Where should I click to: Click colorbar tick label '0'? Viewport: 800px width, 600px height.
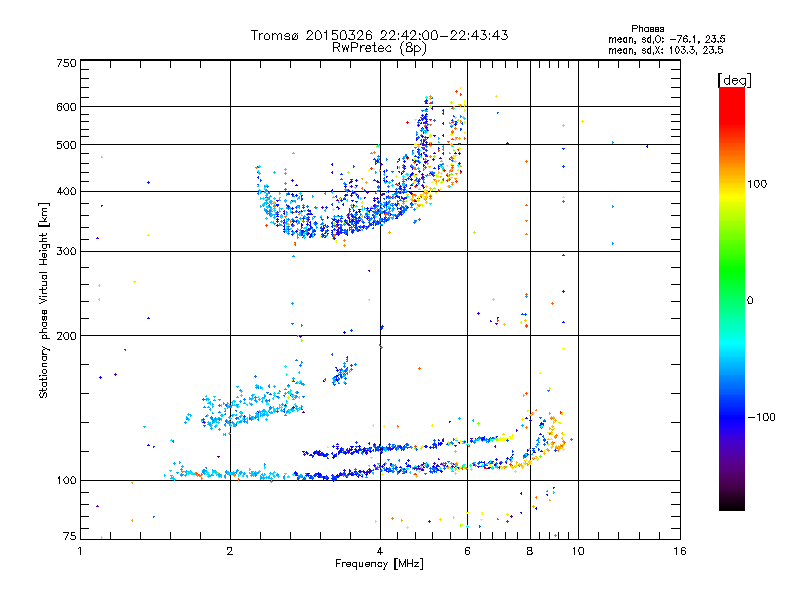(x=750, y=301)
